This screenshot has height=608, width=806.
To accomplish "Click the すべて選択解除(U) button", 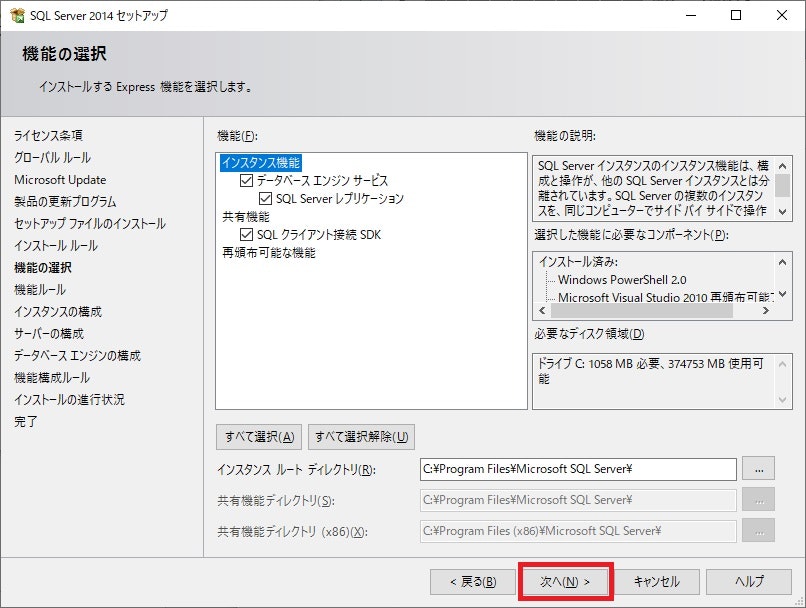I will pyautogui.click(x=361, y=437).
